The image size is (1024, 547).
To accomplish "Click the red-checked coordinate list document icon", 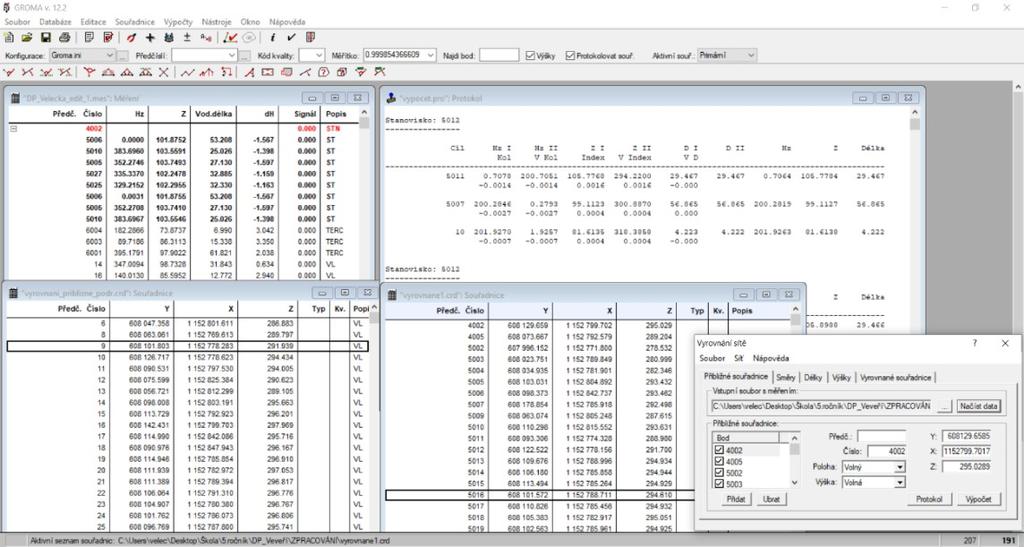I will (108, 38).
